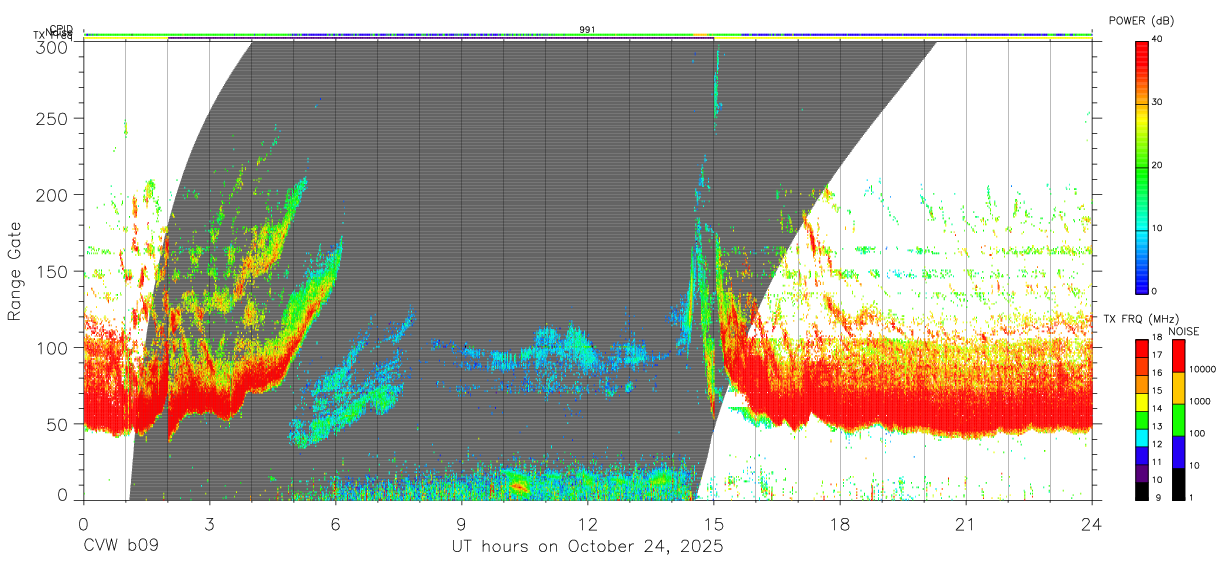1228x567 pixels.
Task: Click the x-axis tick label '18'
Action: pyautogui.click(x=839, y=524)
